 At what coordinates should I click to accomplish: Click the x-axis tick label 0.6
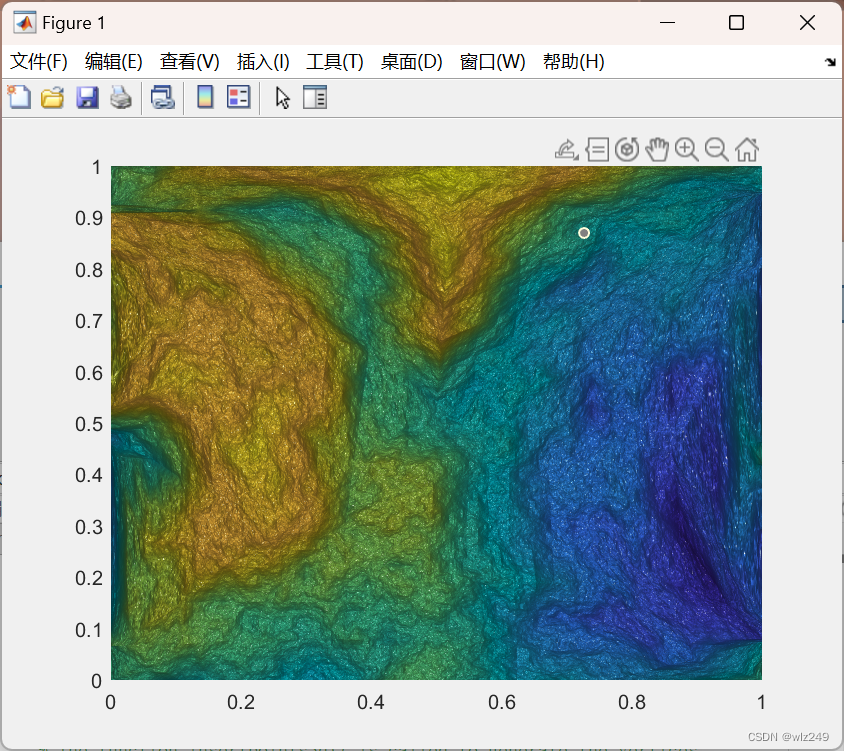tap(502, 703)
